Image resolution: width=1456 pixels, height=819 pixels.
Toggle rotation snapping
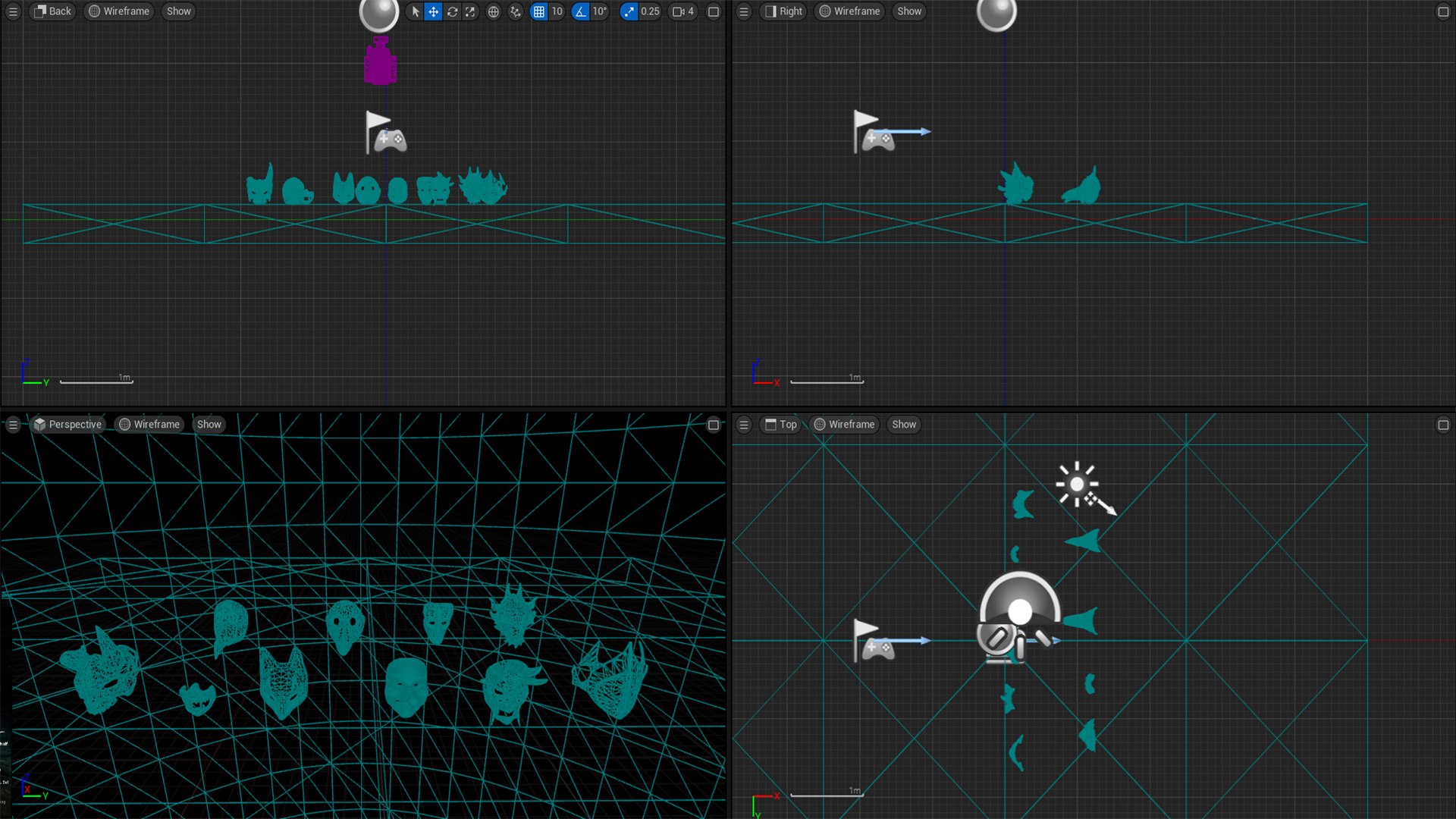point(580,11)
